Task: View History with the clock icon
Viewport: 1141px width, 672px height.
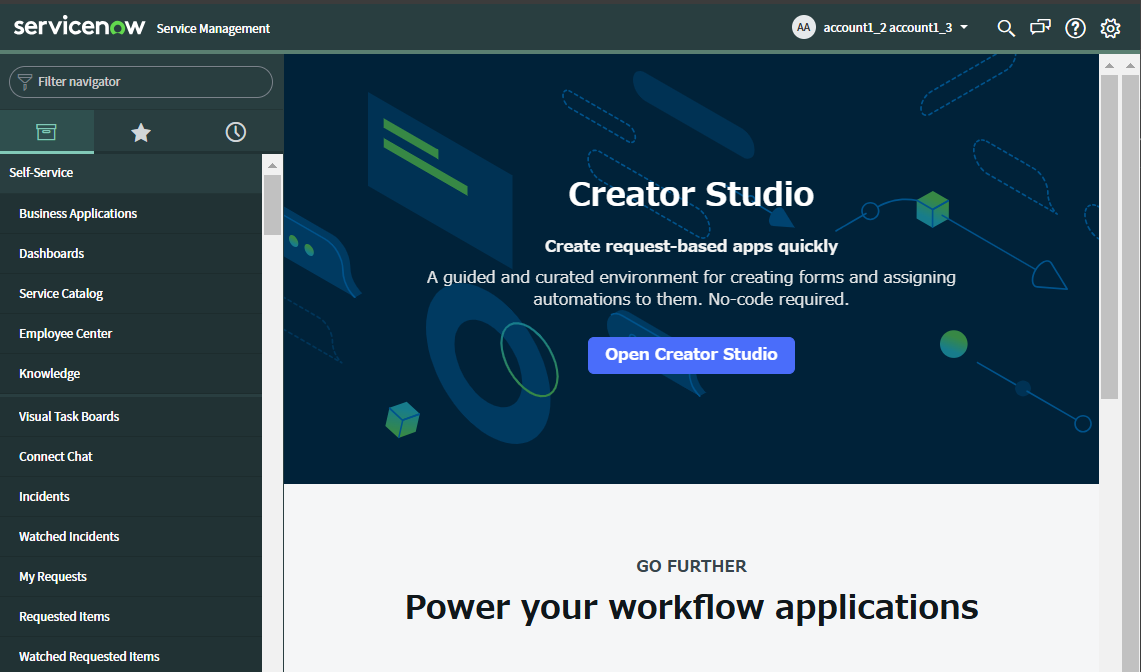Action: 235,131
